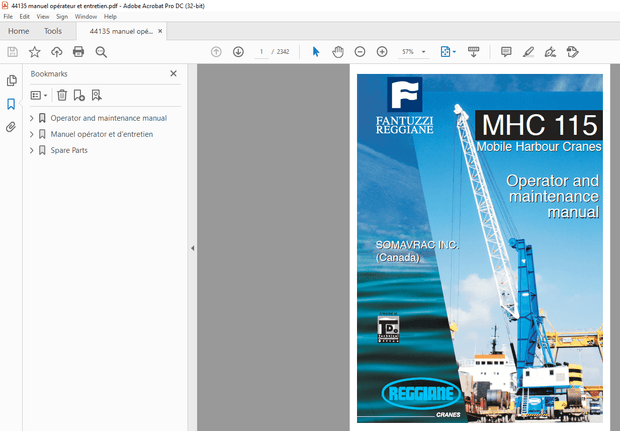The width and height of the screenshot is (620, 431).
Task: Add a new bookmark icon
Action: click(x=79, y=95)
